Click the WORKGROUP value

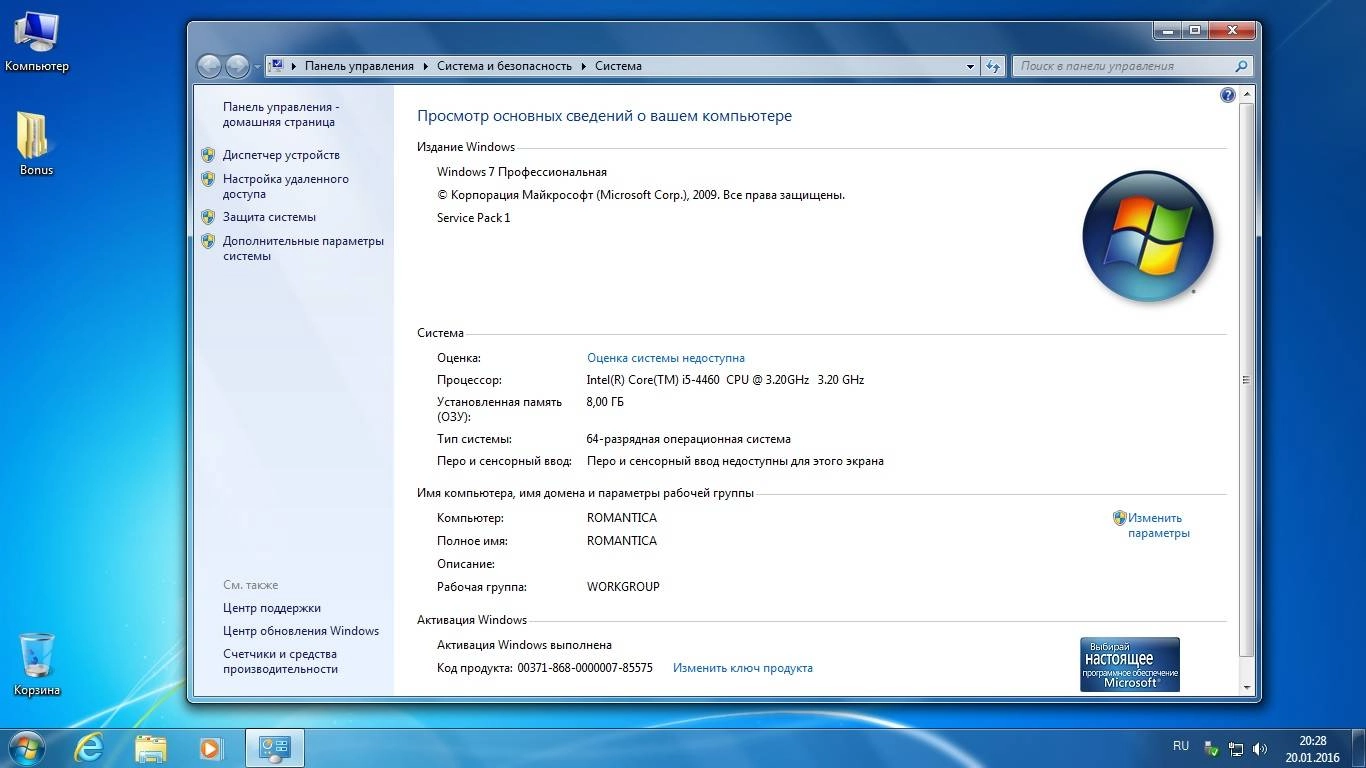coord(623,587)
